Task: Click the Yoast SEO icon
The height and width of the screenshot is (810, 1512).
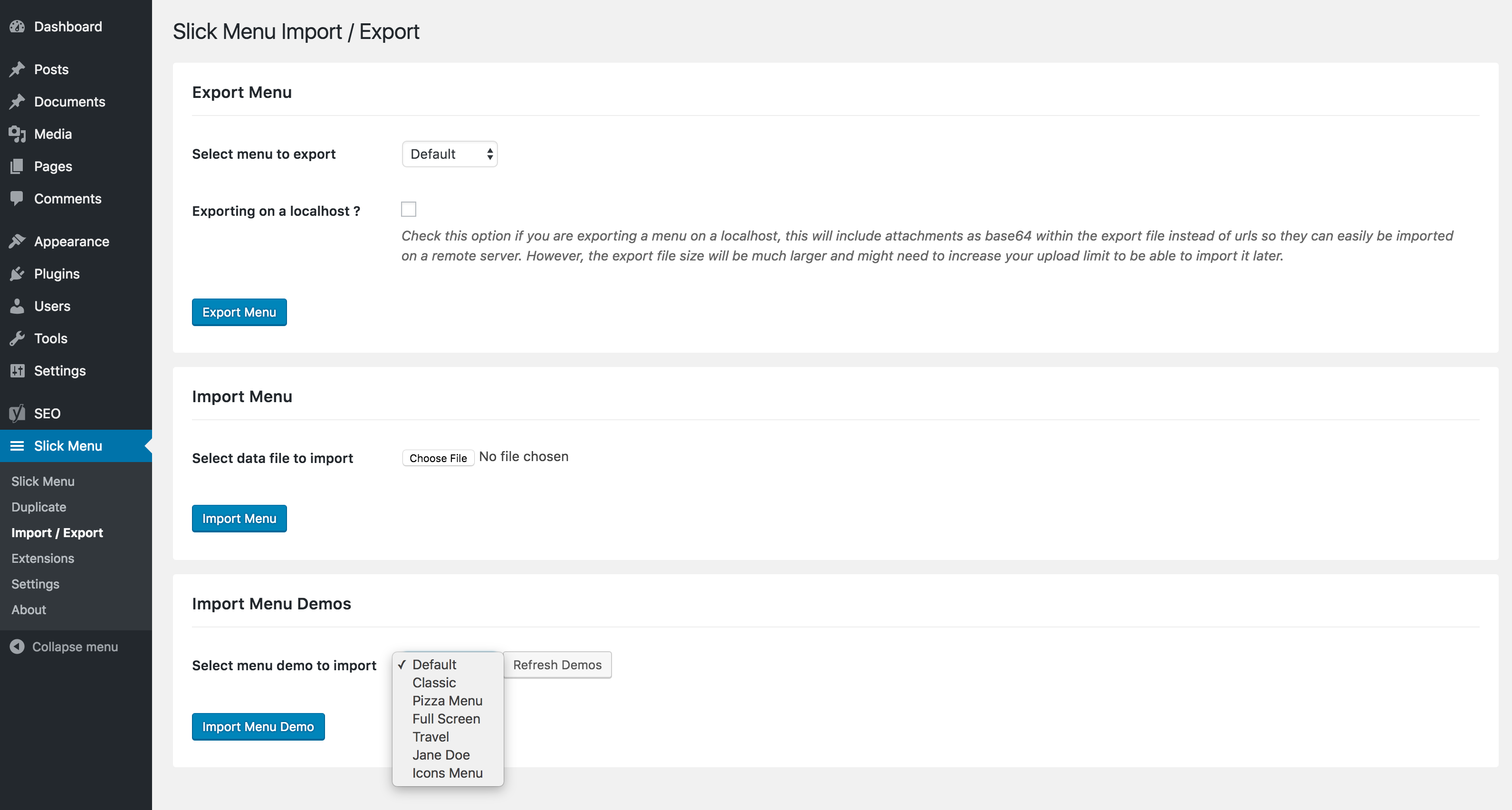Action: (x=17, y=414)
